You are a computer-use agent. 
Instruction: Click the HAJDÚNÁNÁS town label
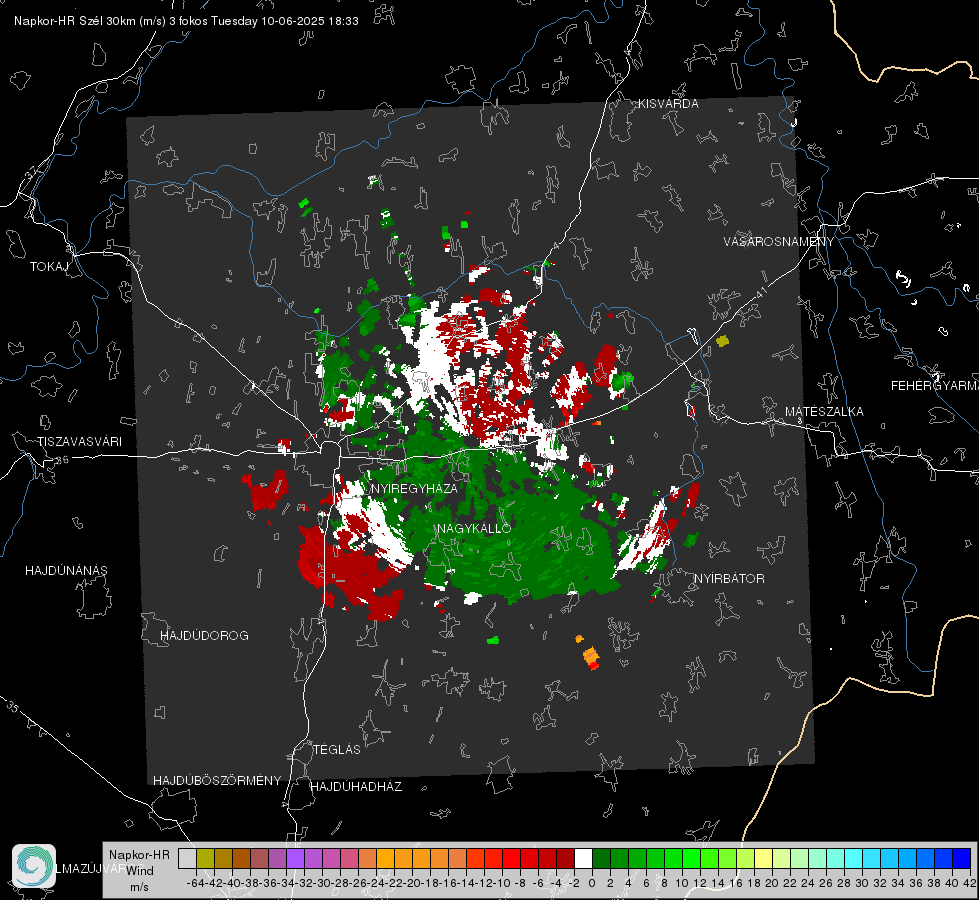click(66, 570)
